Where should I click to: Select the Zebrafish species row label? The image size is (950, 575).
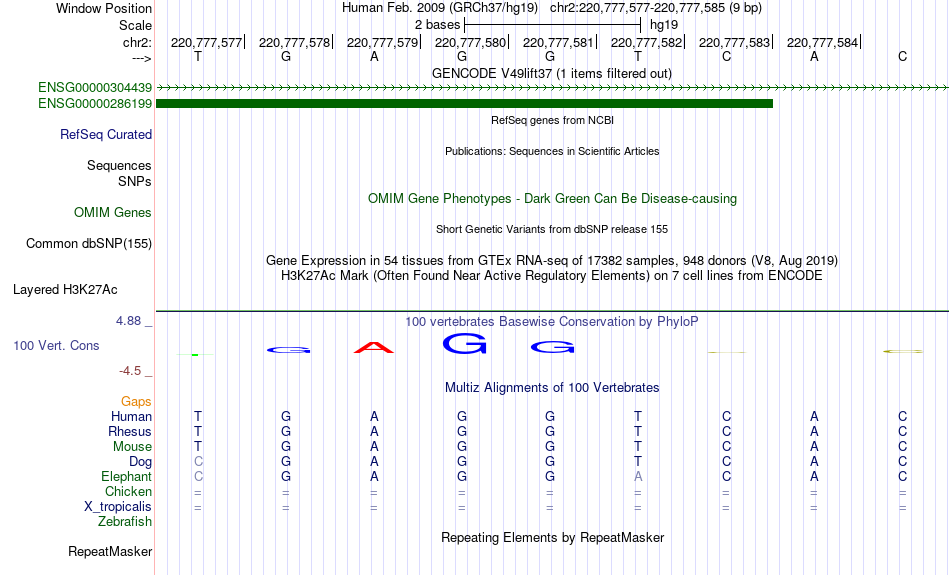click(x=125, y=522)
